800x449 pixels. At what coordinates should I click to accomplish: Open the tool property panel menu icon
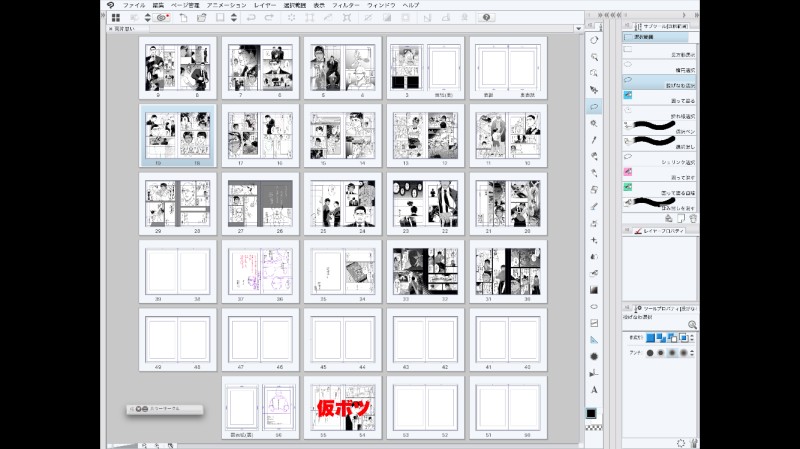[627, 308]
